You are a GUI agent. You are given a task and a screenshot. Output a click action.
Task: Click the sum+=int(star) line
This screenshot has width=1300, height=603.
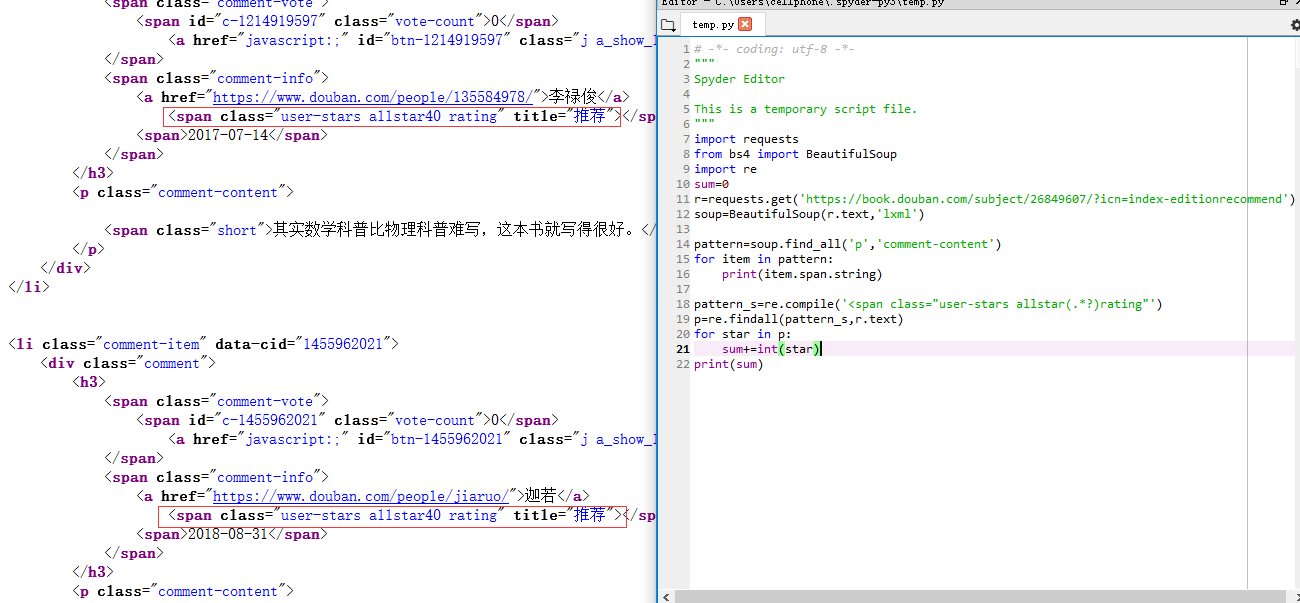click(x=771, y=349)
